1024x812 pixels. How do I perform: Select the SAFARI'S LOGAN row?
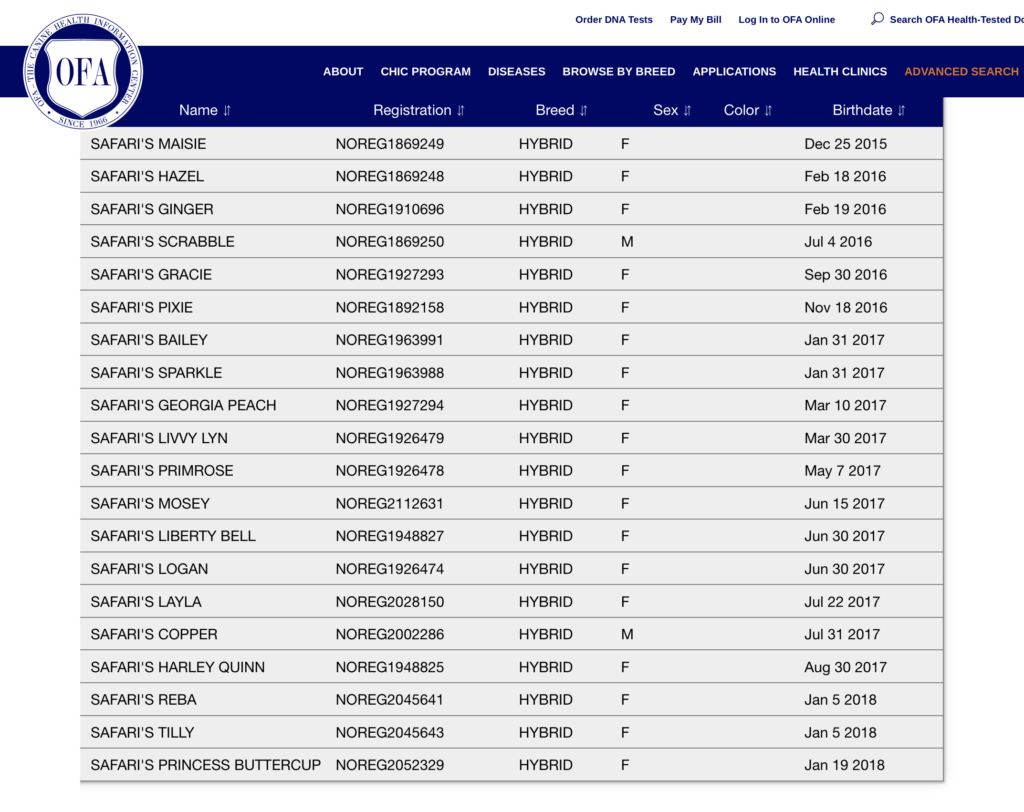coord(511,568)
